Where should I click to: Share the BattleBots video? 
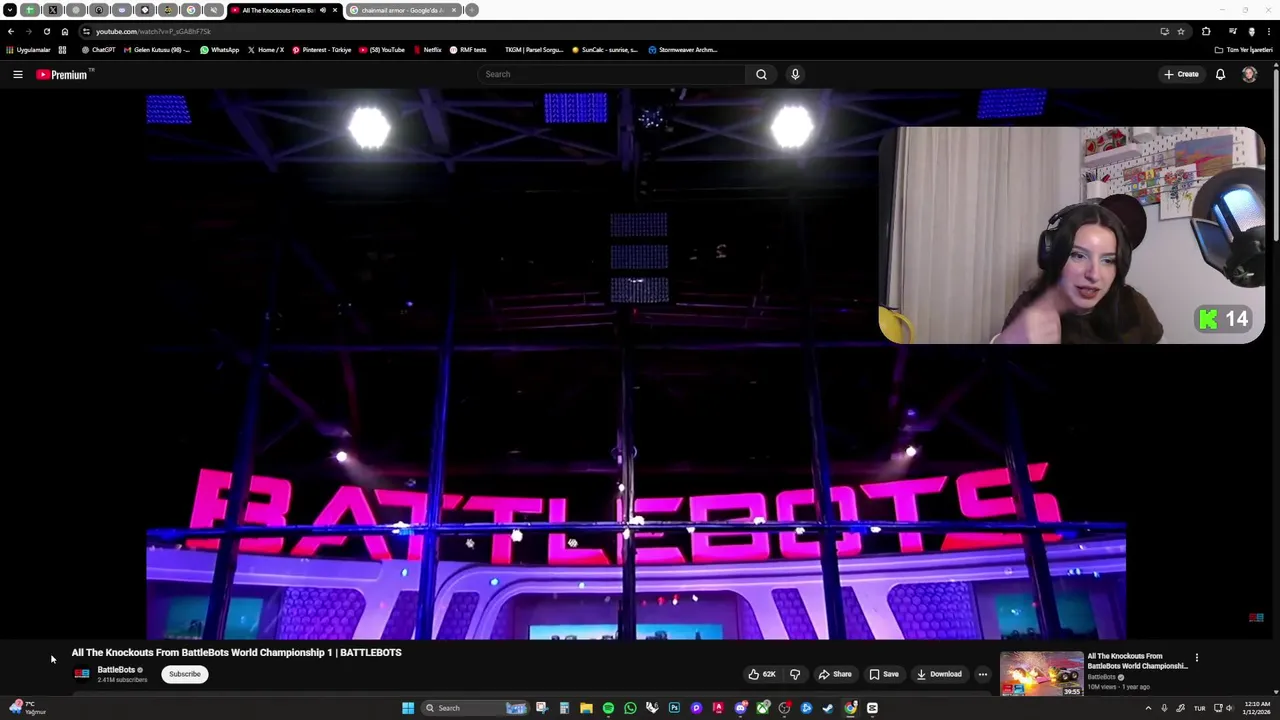tap(835, 674)
